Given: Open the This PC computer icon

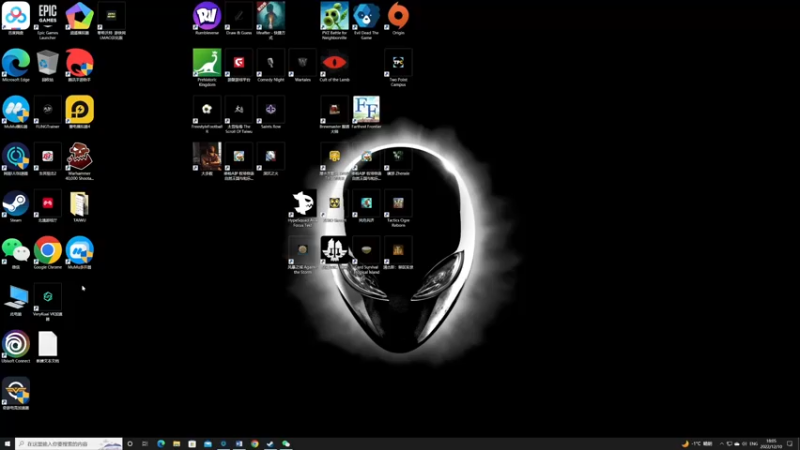Looking at the screenshot, I should pos(16,300).
